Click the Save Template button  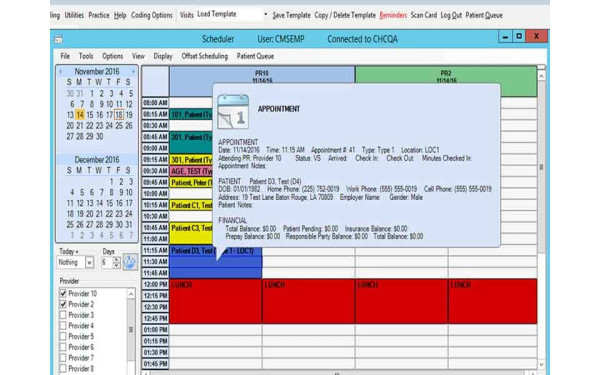pos(291,15)
